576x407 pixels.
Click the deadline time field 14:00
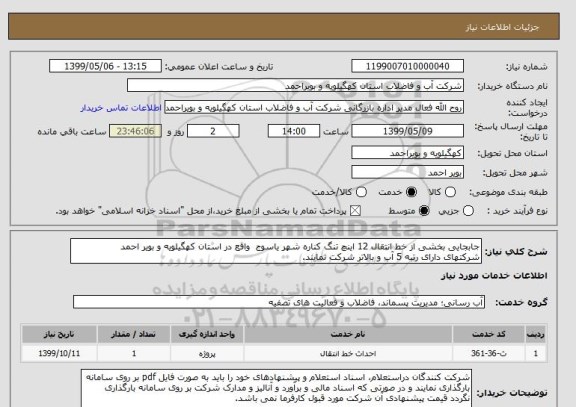point(294,131)
